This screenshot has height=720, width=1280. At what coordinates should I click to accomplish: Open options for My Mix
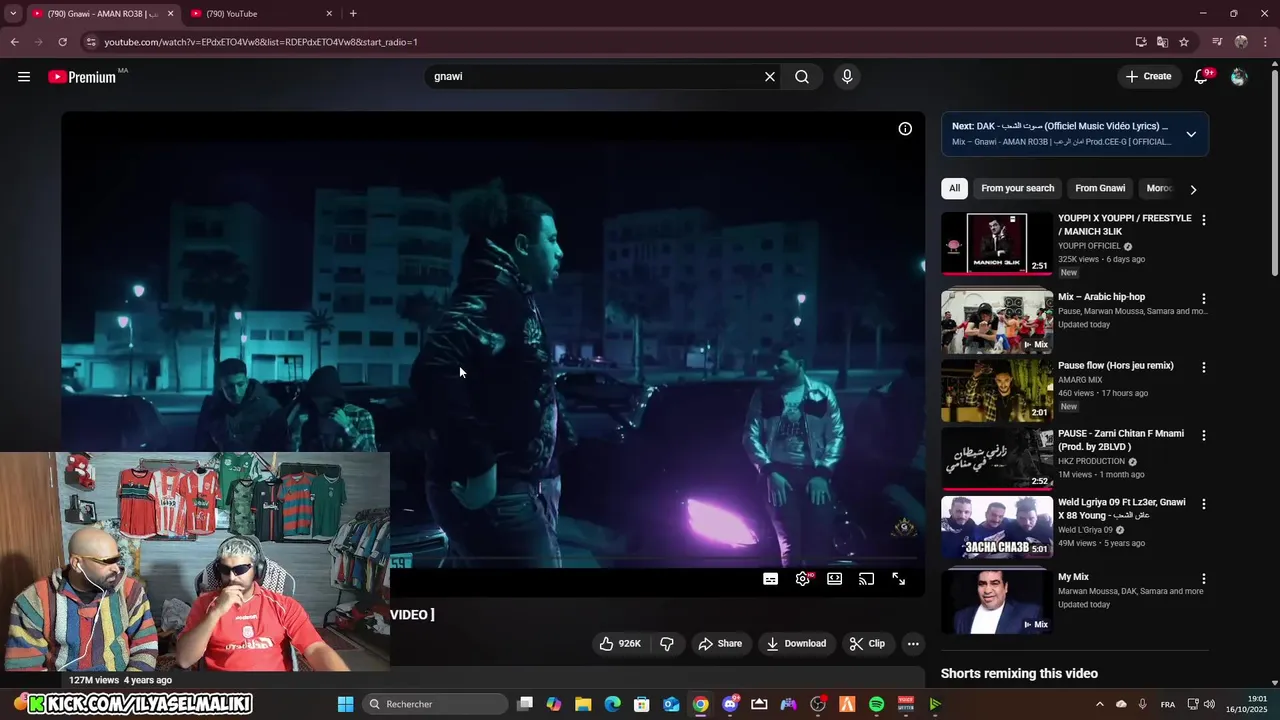coord(1204,578)
